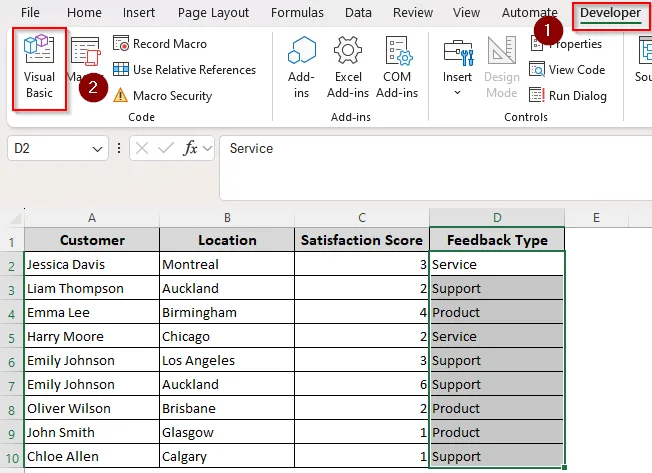Click Run Dialog

[x=568, y=96]
